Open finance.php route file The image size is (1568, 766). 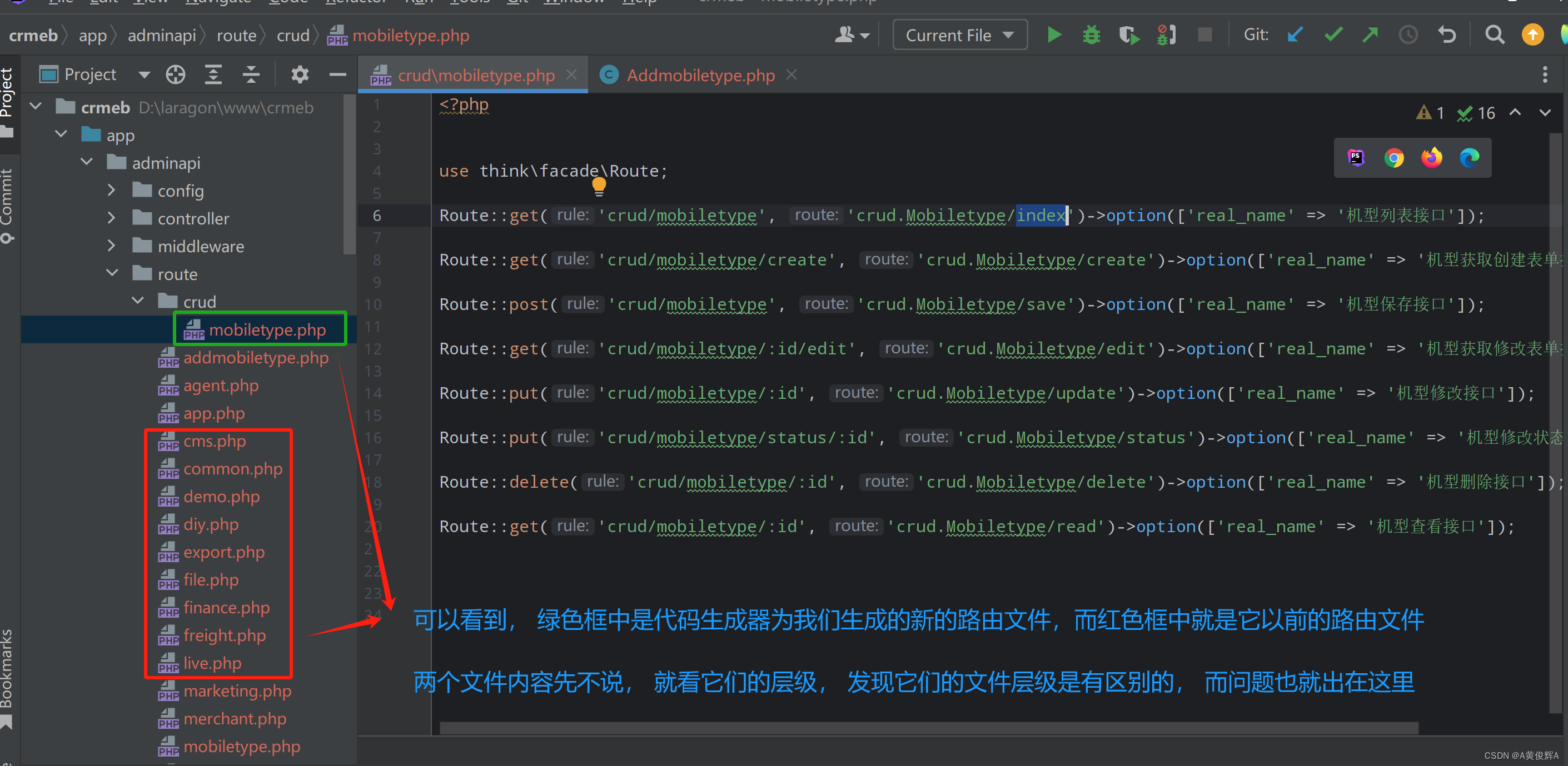coord(223,607)
